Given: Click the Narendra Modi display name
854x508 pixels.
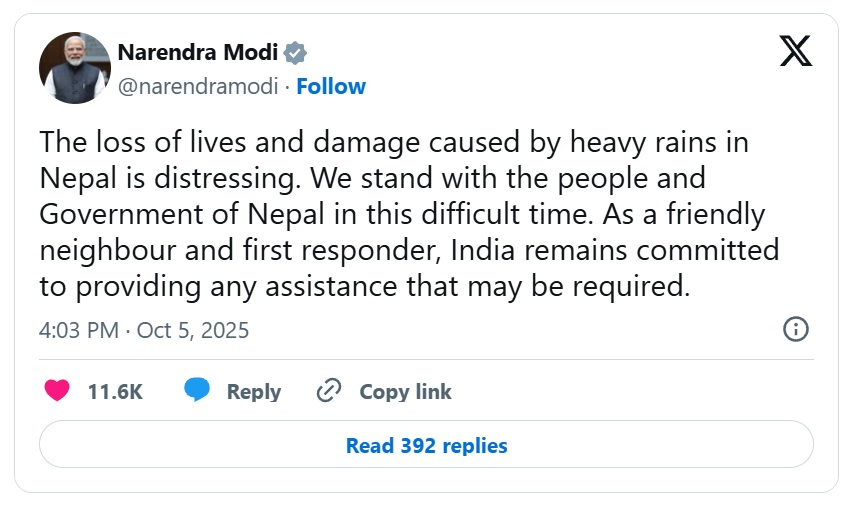Looking at the screenshot, I should pos(197,53).
